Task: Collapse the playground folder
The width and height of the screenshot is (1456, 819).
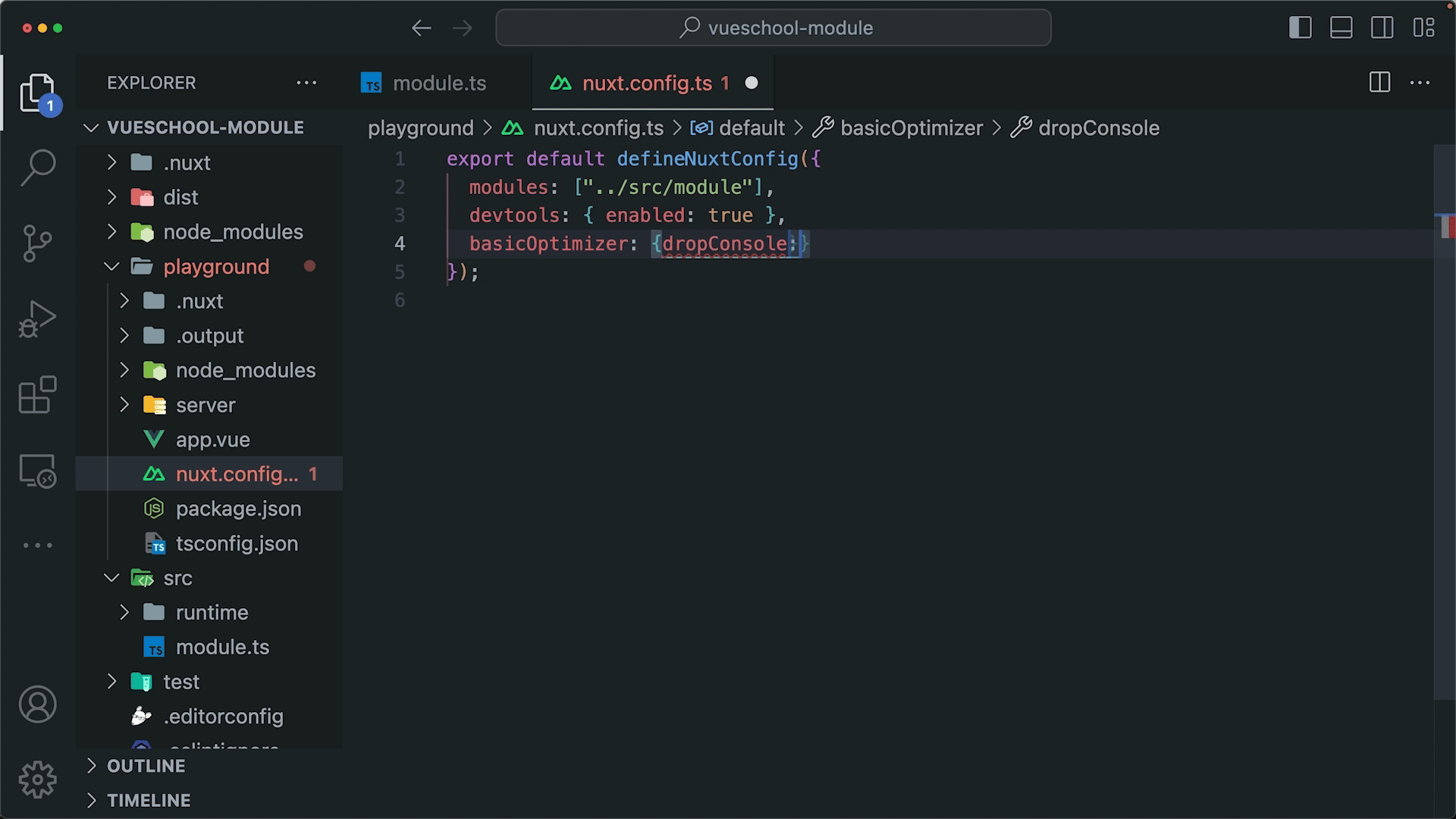Action: pyautogui.click(x=209, y=266)
